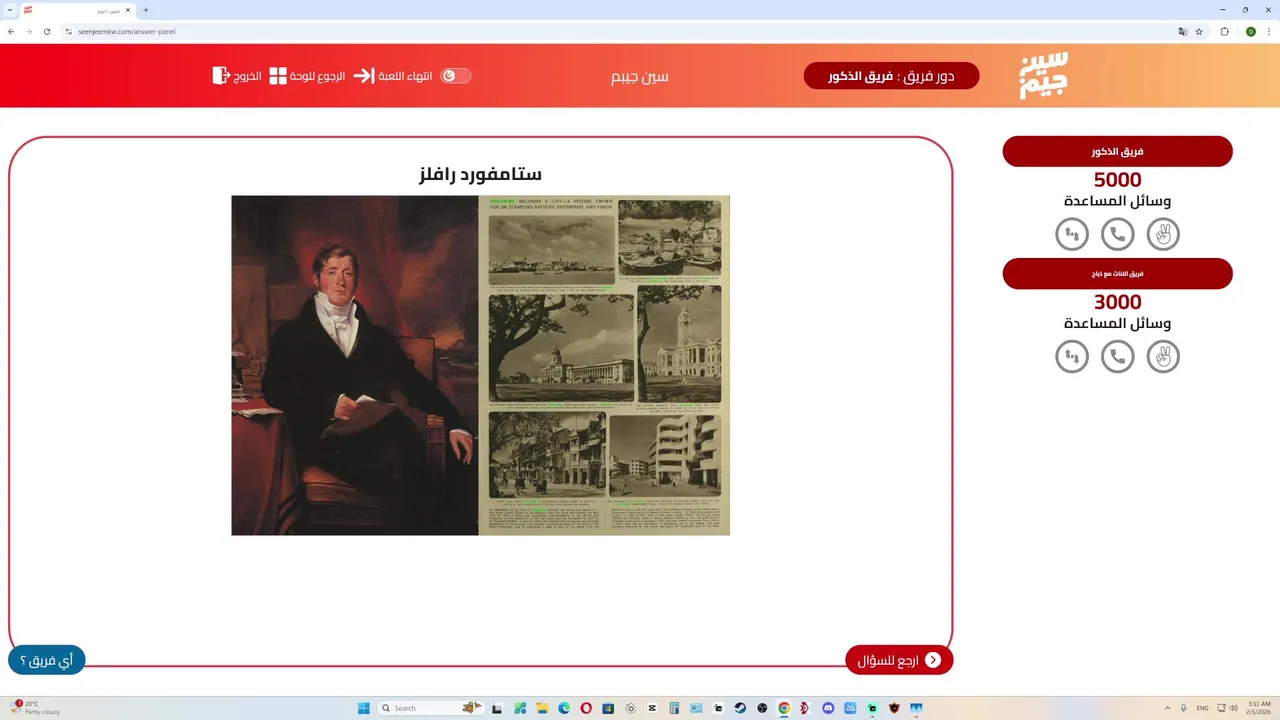The image size is (1280, 720).
Task: Open the weather widget showing 20°C
Action: [x=36, y=708]
